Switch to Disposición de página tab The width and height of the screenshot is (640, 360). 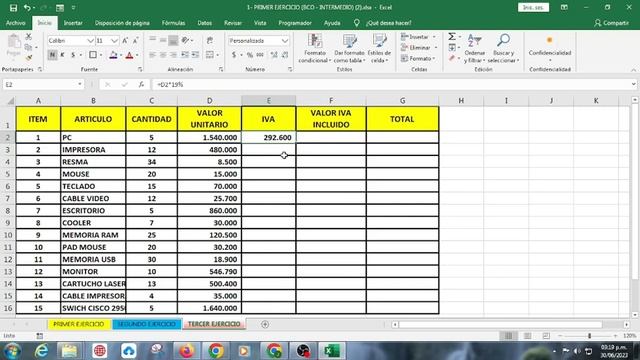(x=122, y=23)
